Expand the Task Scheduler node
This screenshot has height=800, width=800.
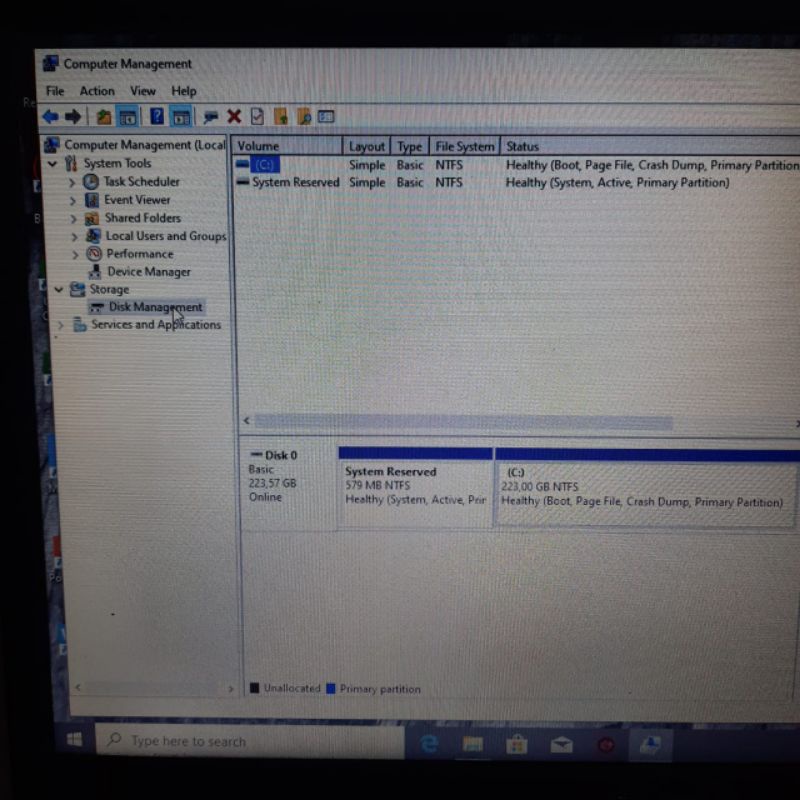point(72,182)
